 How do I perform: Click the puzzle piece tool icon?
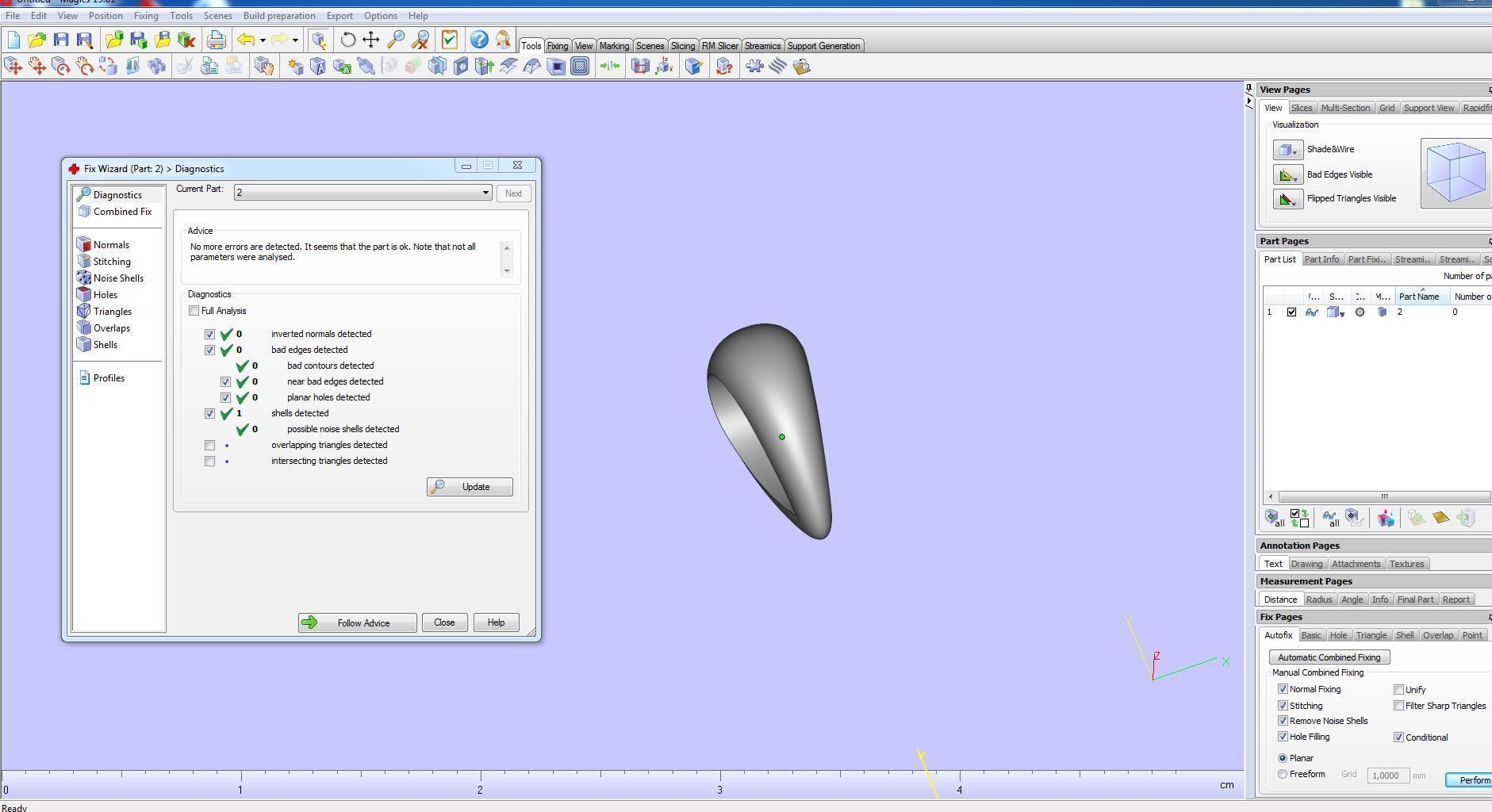(754, 67)
